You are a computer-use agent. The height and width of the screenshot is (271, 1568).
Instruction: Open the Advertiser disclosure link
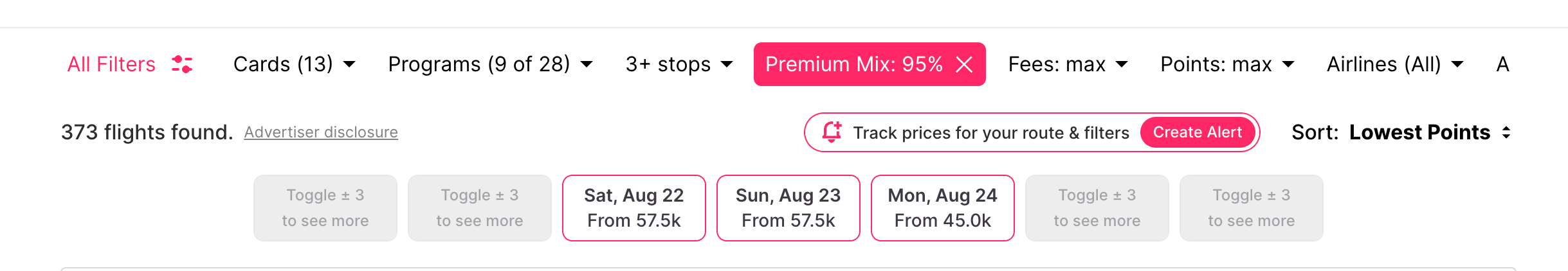(x=321, y=132)
